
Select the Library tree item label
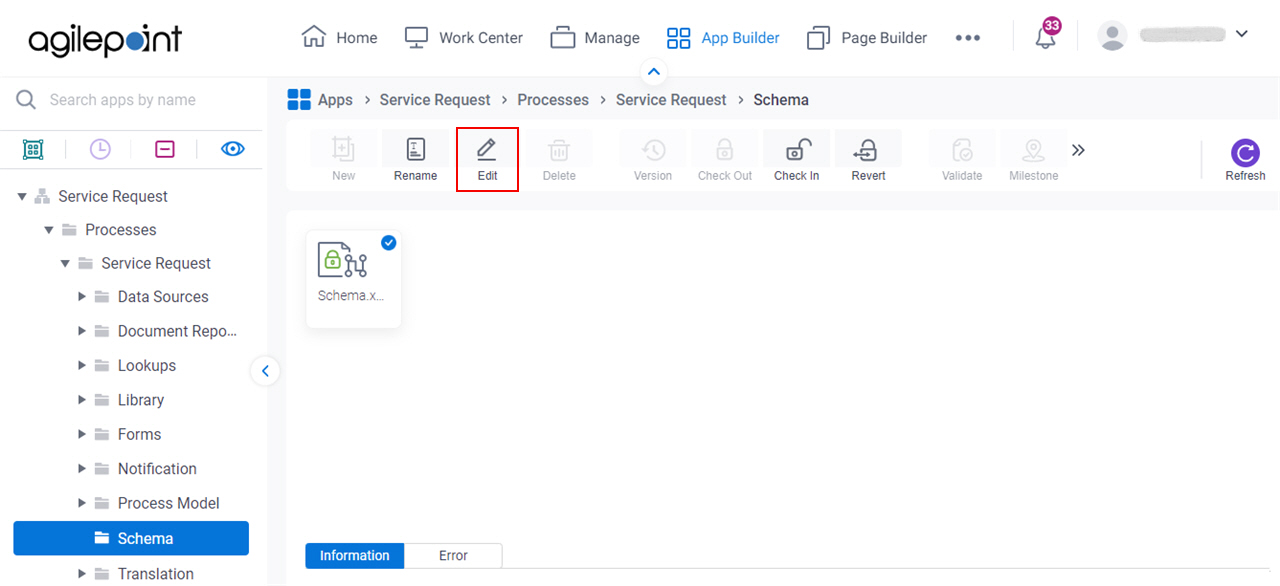(x=141, y=400)
